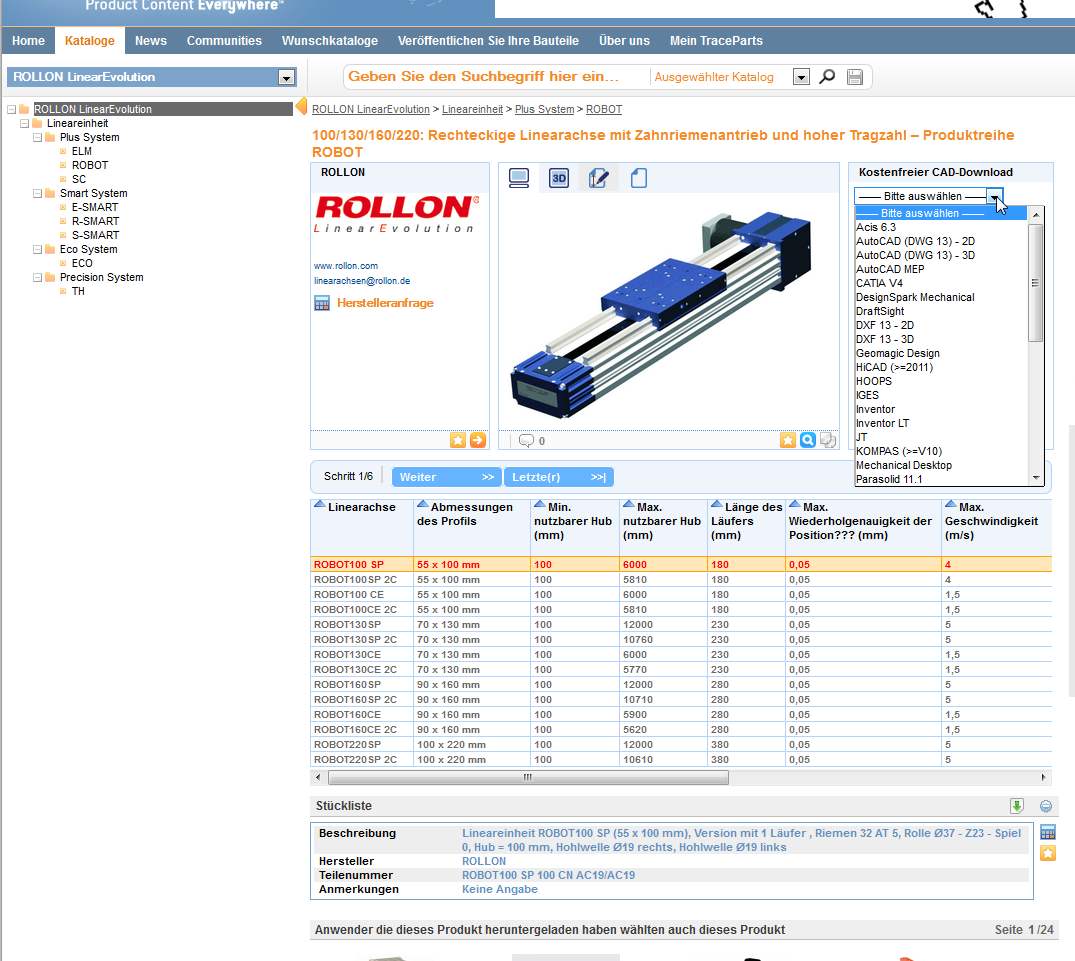The width and height of the screenshot is (1075, 961).
Task: Choose Inventor LT from CAD list
Action: click(x=941, y=423)
